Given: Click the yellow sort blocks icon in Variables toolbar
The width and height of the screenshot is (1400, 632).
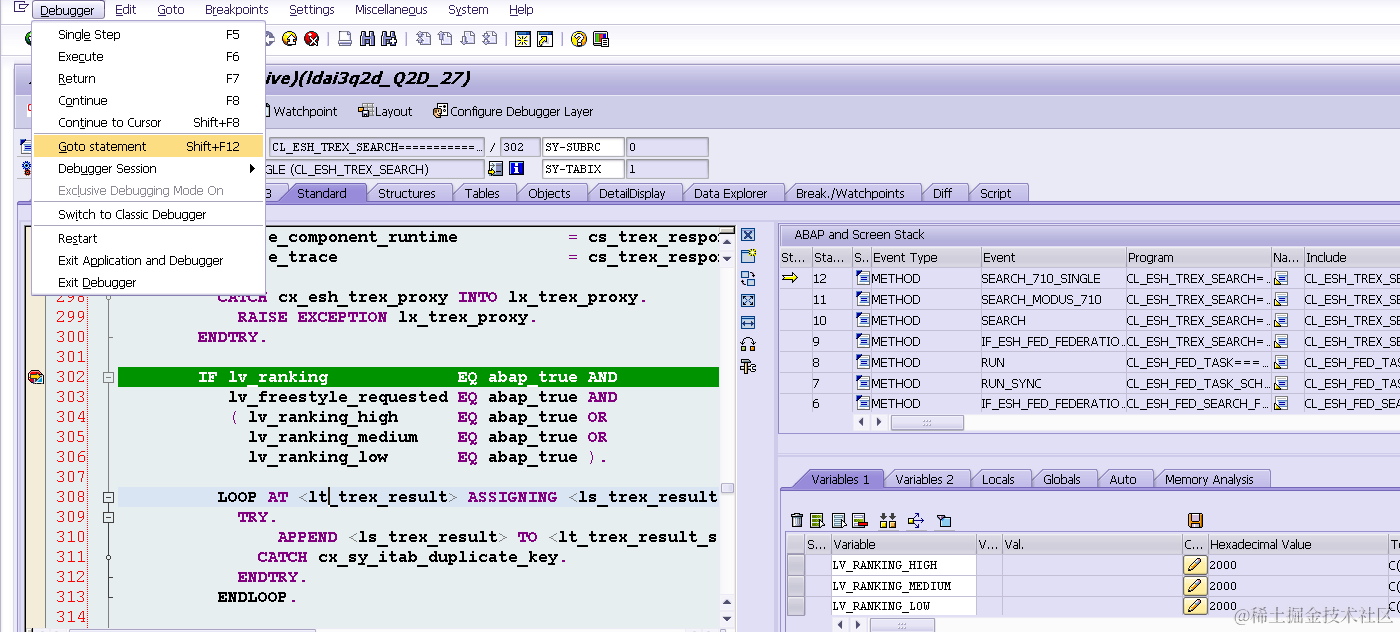Looking at the screenshot, I should point(887,520).
